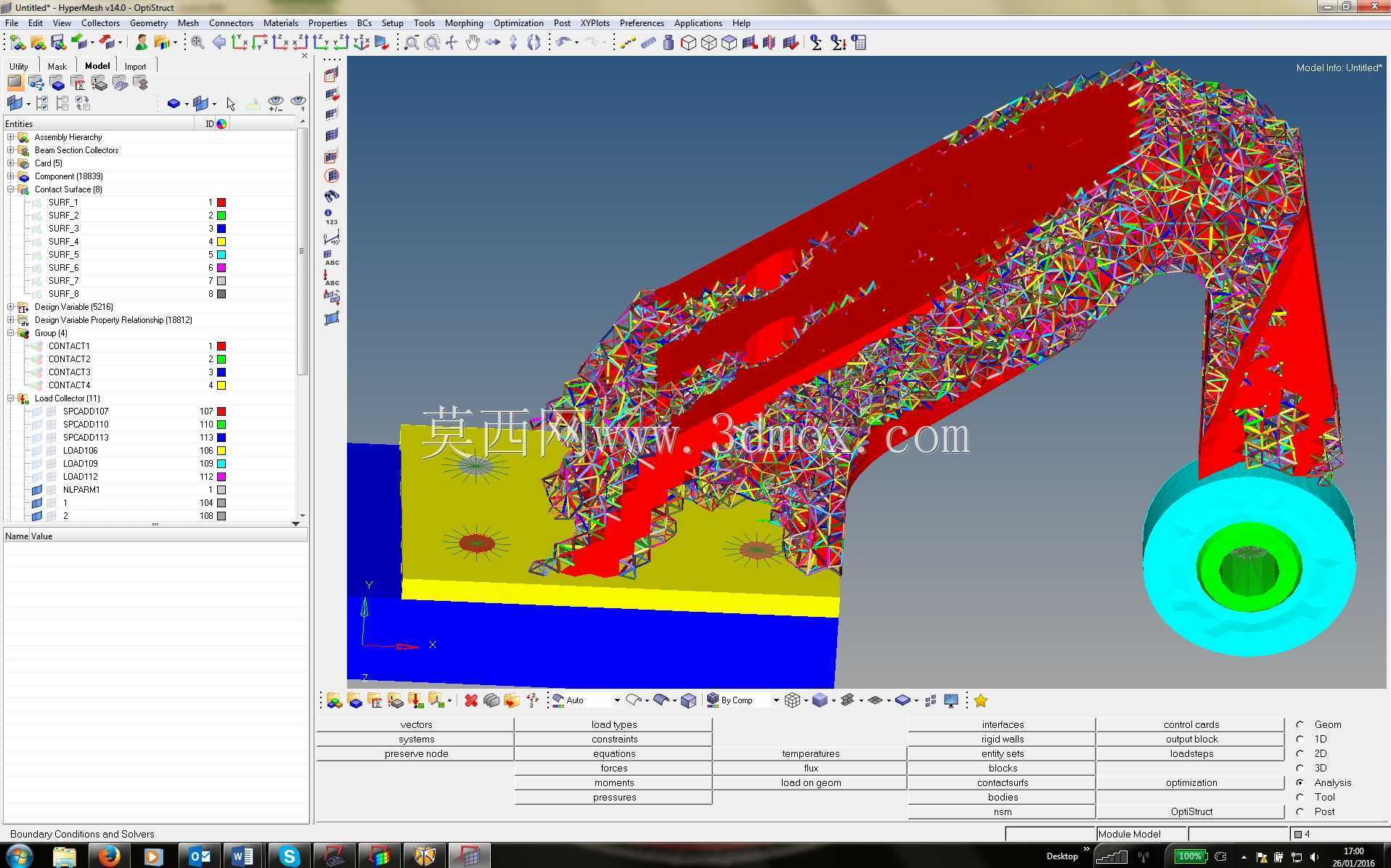Select the 3D radio button
Image resolution: width=1391 pixels, height=868 pixels.
click(x=1300, y=768)
